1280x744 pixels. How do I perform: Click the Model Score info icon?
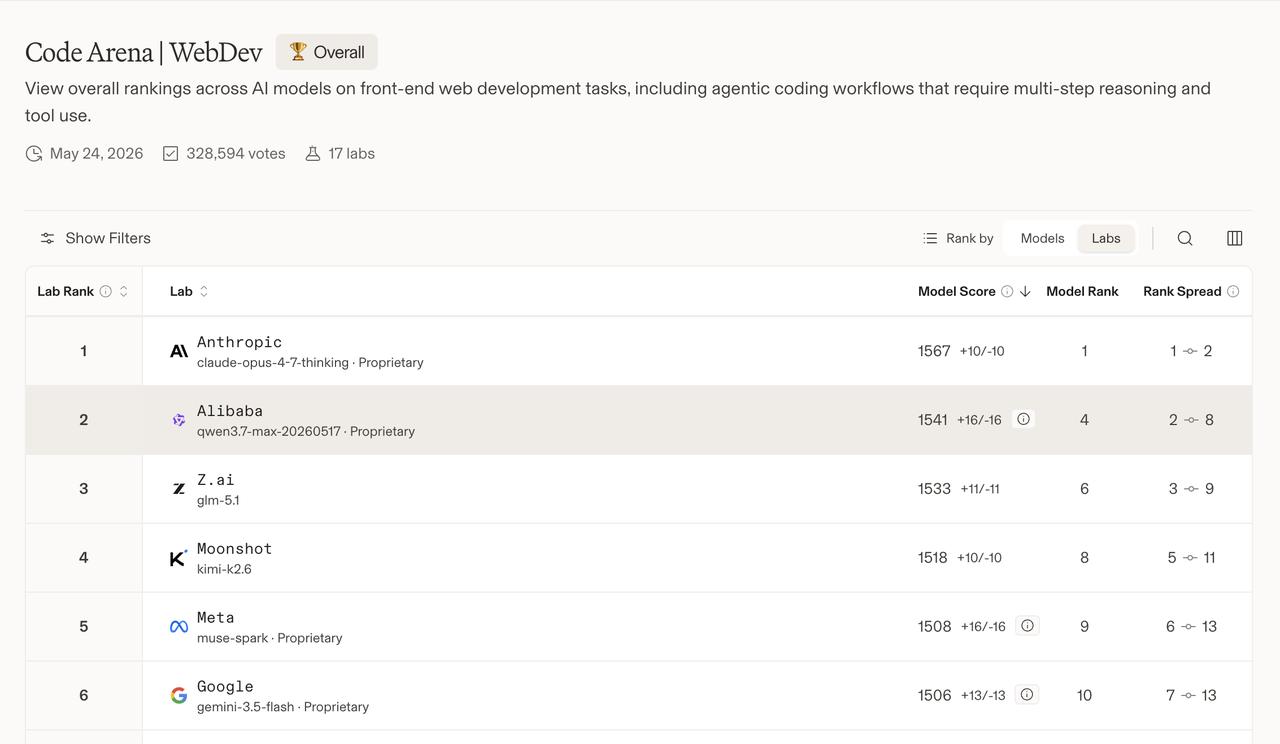[1007, 292]
